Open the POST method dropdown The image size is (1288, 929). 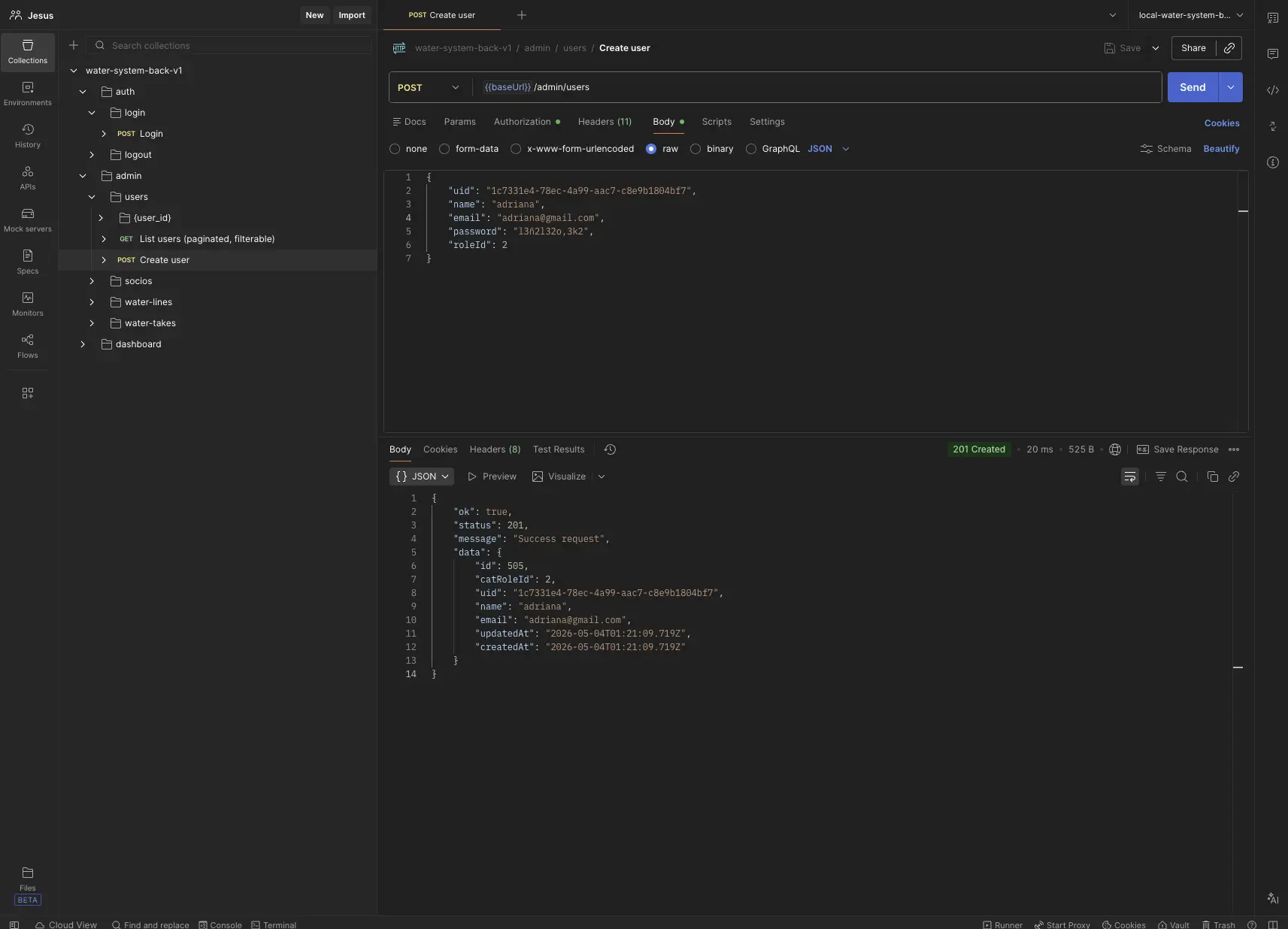pos(429,87)
